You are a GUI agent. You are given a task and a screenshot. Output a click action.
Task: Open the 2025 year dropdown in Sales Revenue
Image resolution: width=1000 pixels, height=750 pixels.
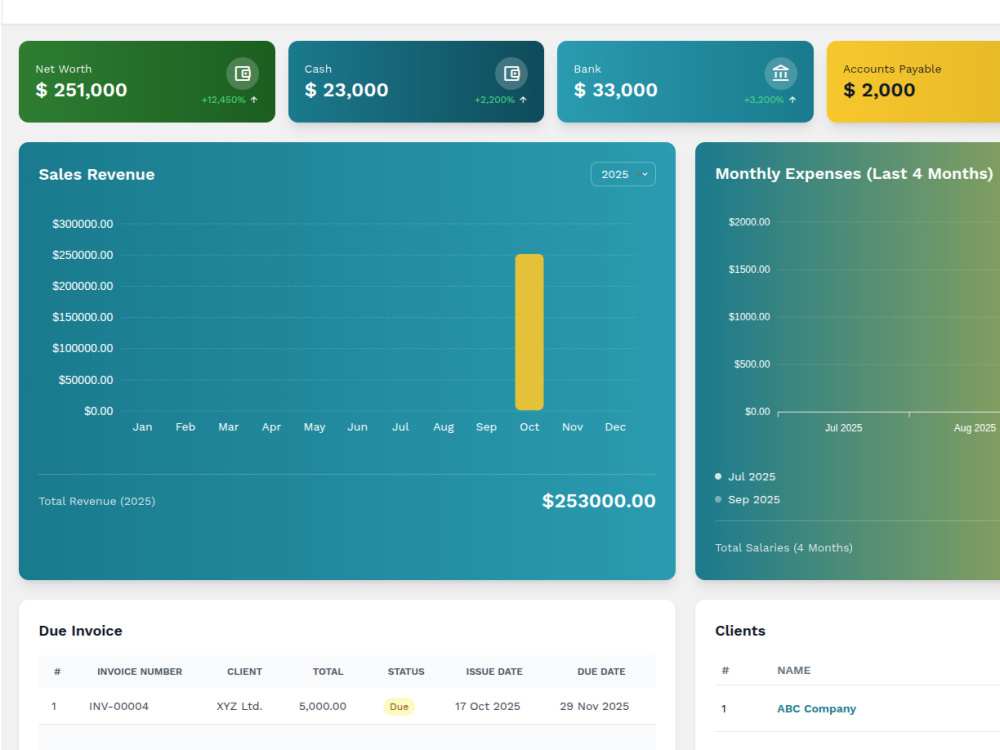[x=623, y=174]
